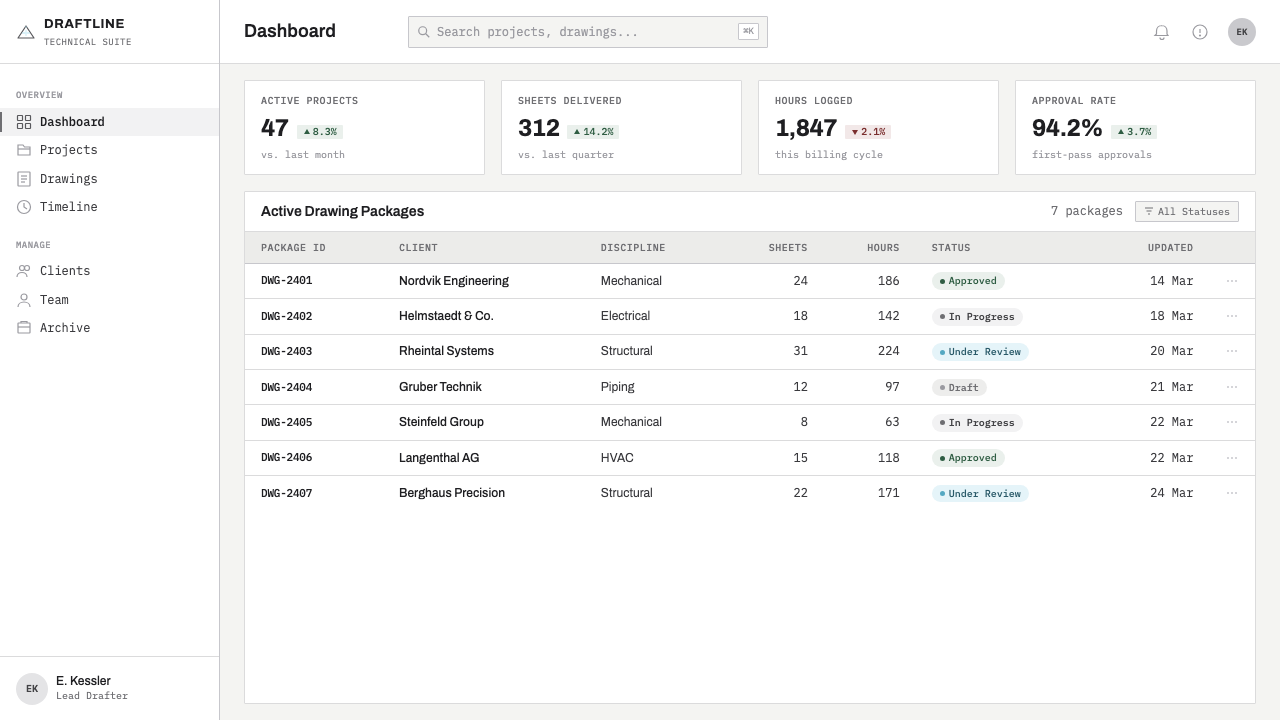Click the notifications bell icon
The image size is (1280, 720).
(x=1161, y=32)
